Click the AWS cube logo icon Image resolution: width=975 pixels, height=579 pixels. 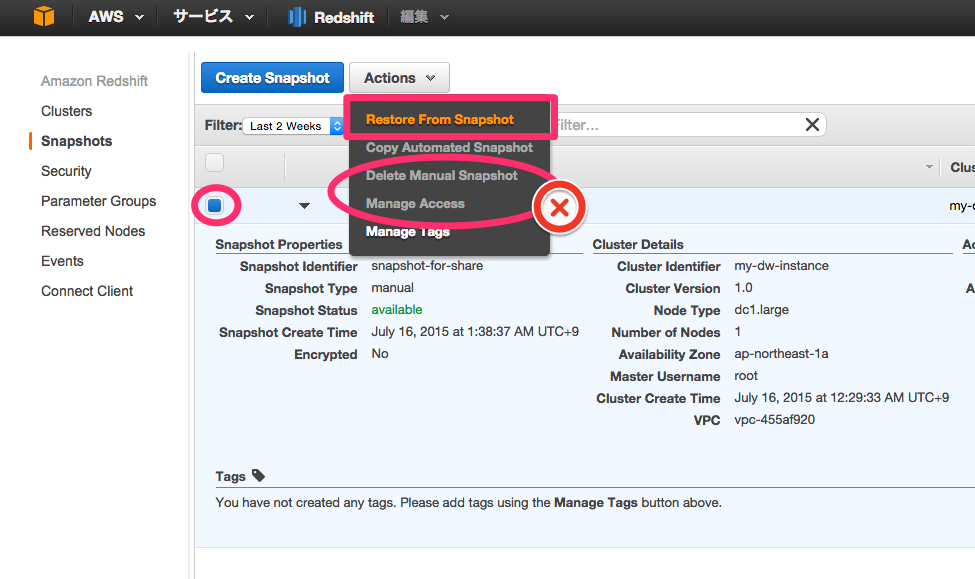coord(42,16)
